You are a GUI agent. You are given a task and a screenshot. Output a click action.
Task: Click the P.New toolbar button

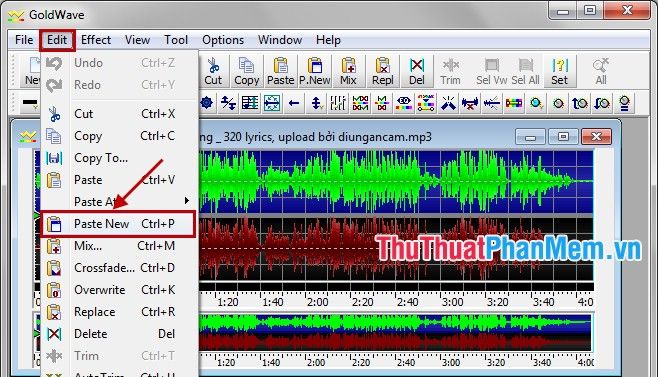click(x=315, y=71)
